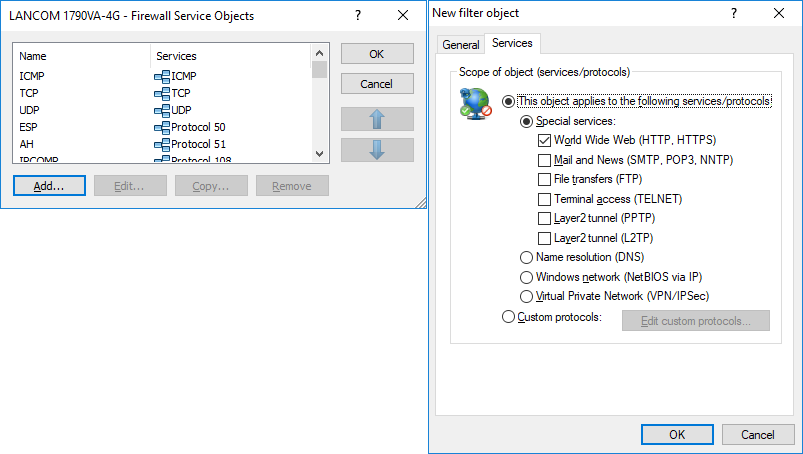Click the UDP service object icon

coord(162,110)
